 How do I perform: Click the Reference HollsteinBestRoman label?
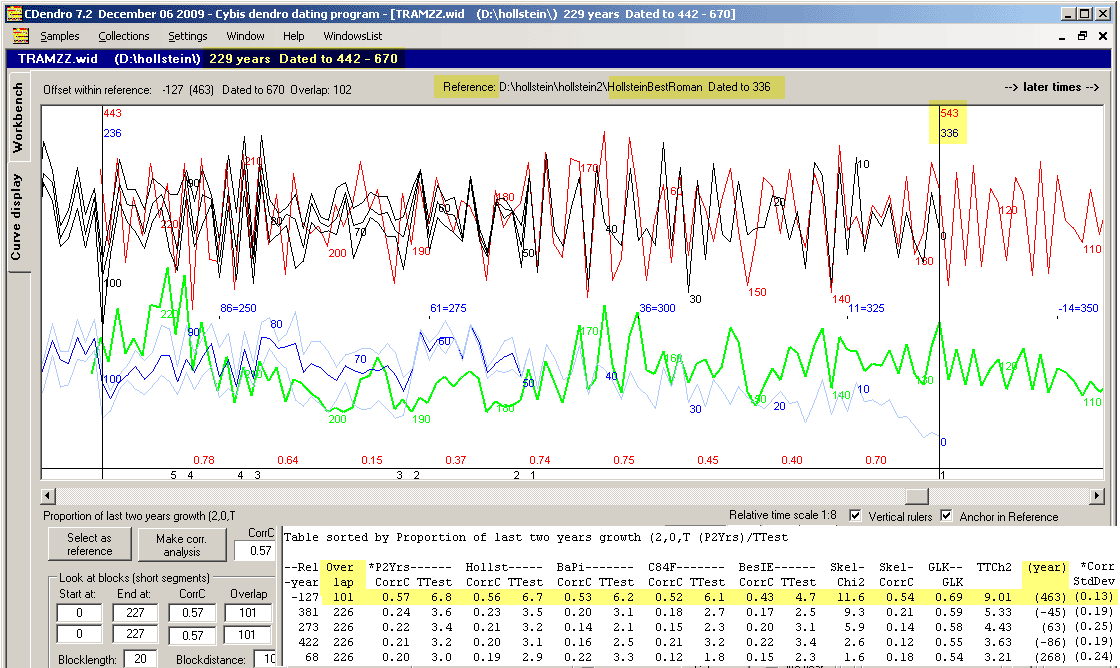click(x=607, y=87)
